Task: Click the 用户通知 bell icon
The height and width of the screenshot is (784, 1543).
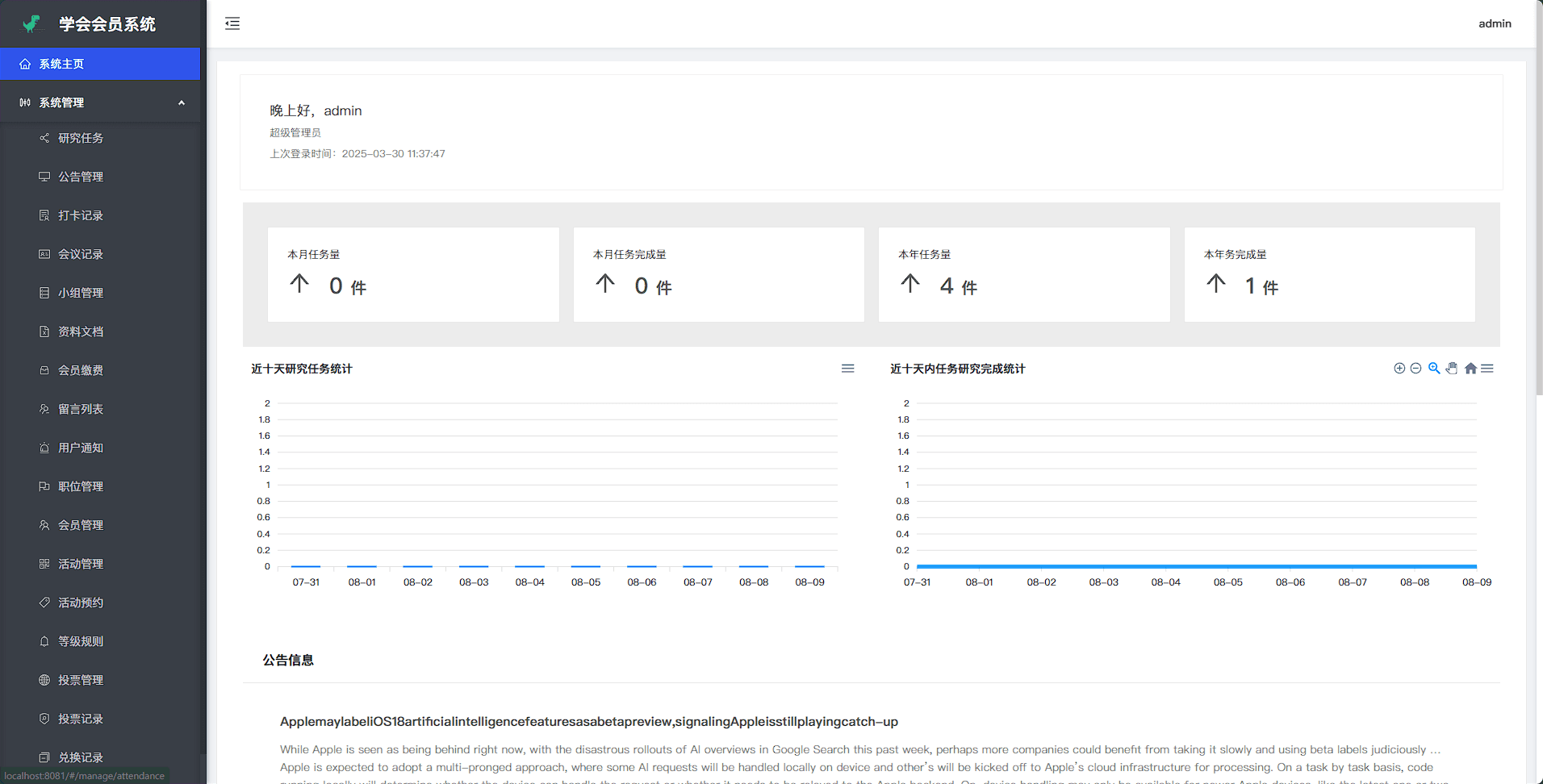Action: coord(44,448)
